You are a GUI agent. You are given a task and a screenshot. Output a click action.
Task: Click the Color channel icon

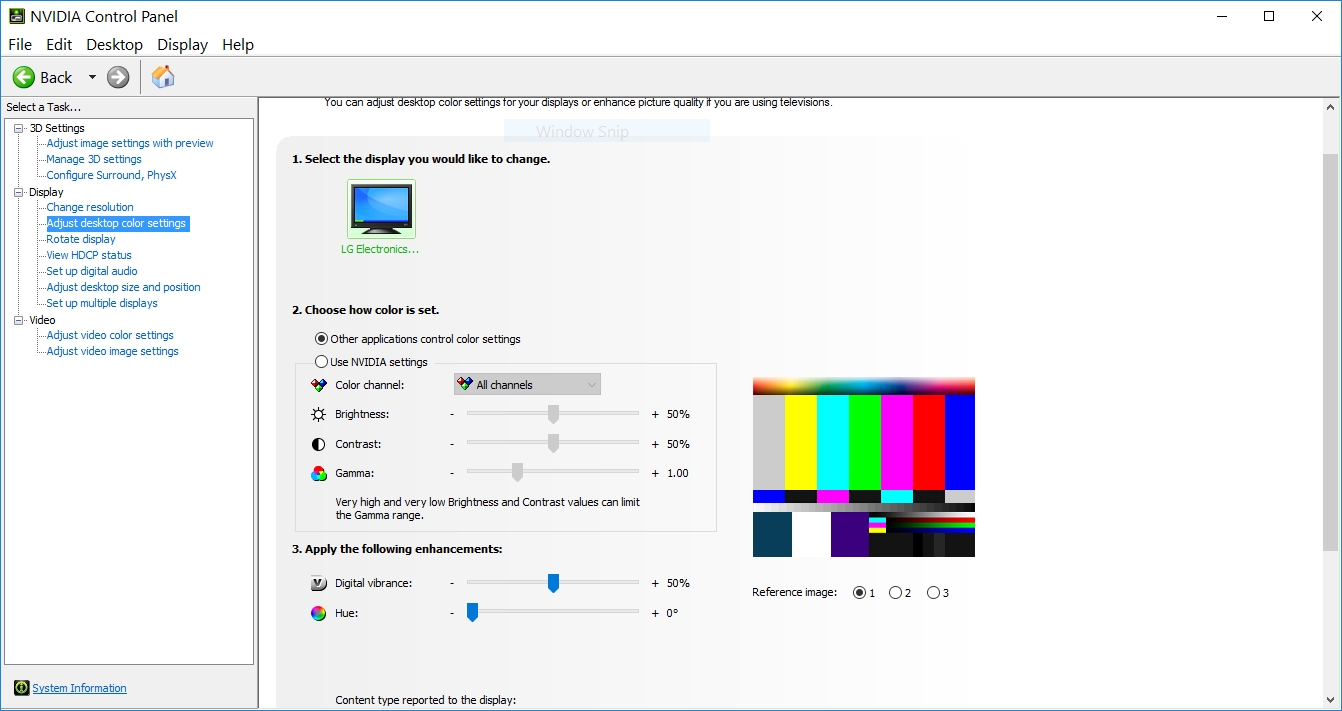(319, 385)
